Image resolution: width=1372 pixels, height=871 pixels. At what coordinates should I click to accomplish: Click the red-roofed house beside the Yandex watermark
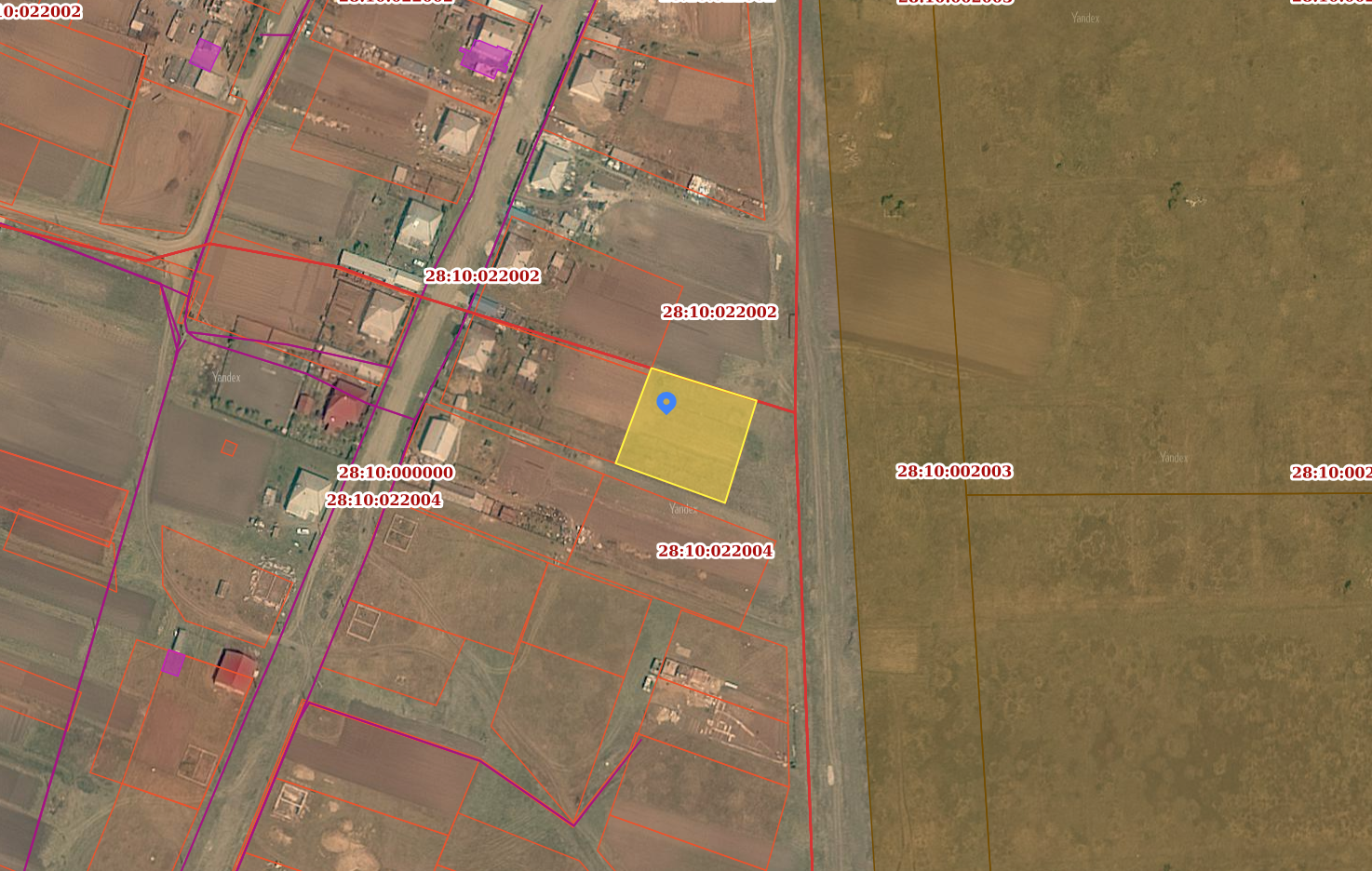[x=343, y=408]
